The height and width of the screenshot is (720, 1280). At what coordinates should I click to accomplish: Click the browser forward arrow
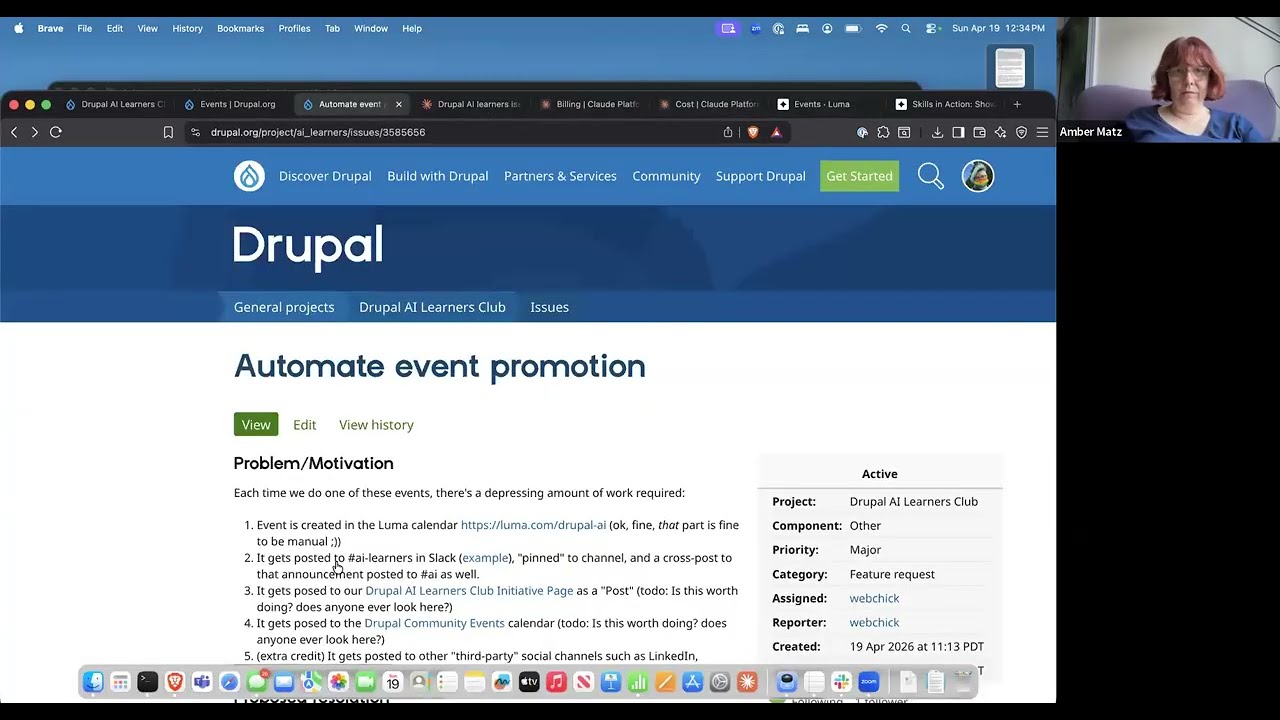34,132
